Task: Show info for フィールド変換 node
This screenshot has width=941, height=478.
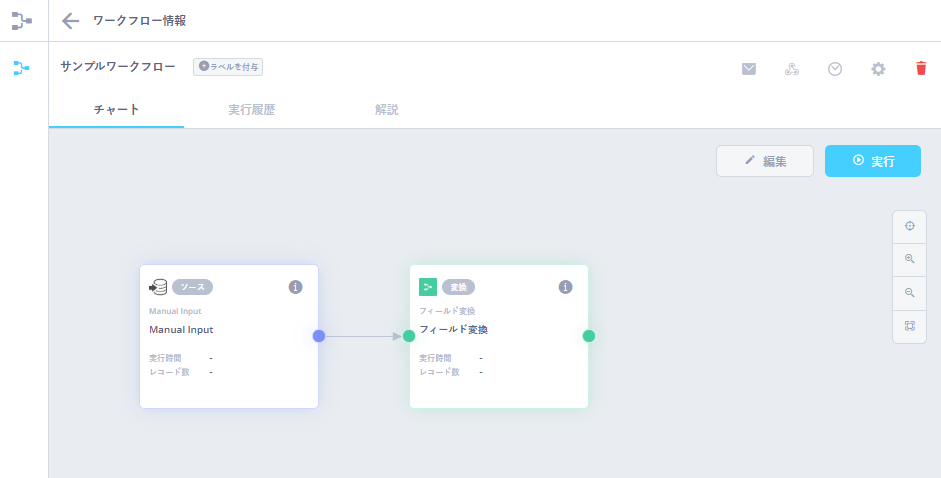Action: coord(565,287)
